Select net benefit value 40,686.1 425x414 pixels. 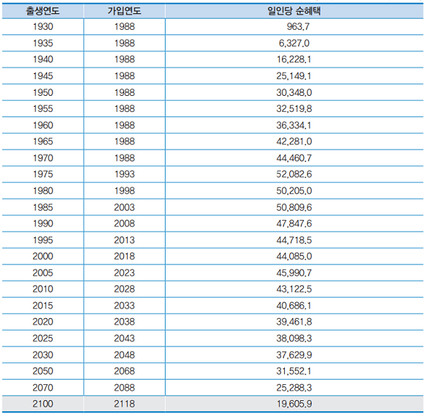pos(294,305)
